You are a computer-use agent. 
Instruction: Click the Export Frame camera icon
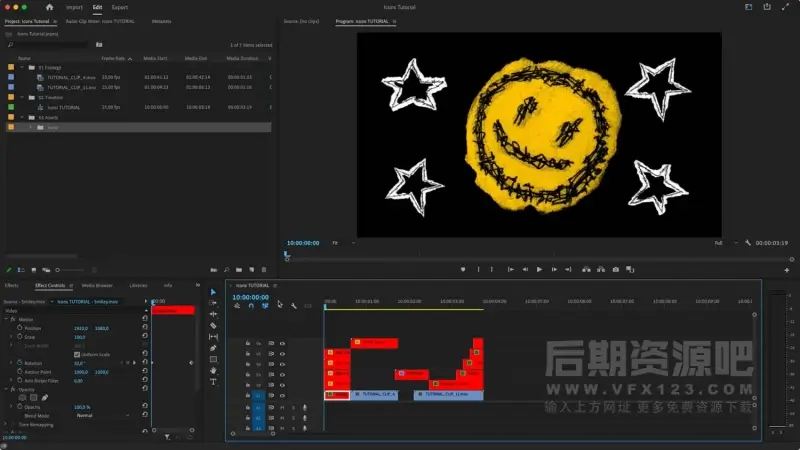pyautogui.click(x=615, y=269)
